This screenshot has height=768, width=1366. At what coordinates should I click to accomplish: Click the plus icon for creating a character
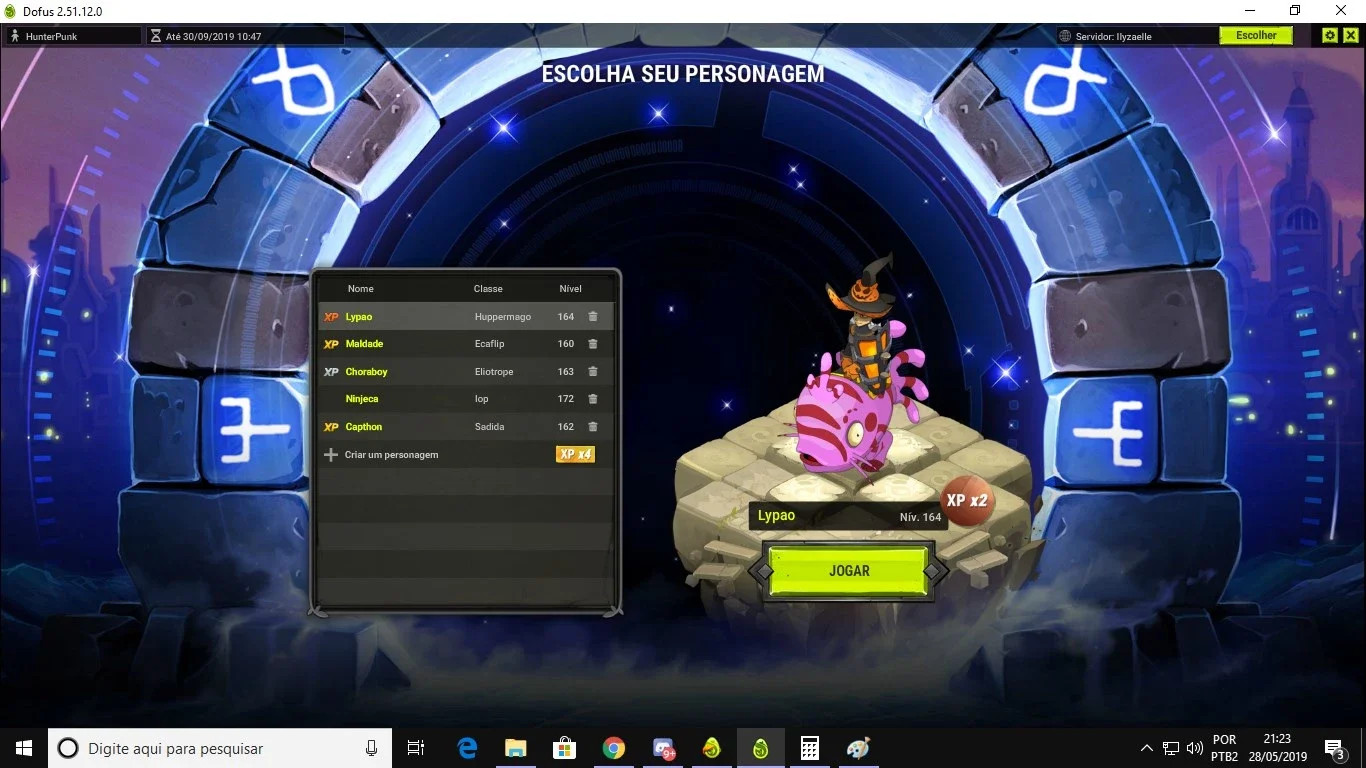pos(331,455)
